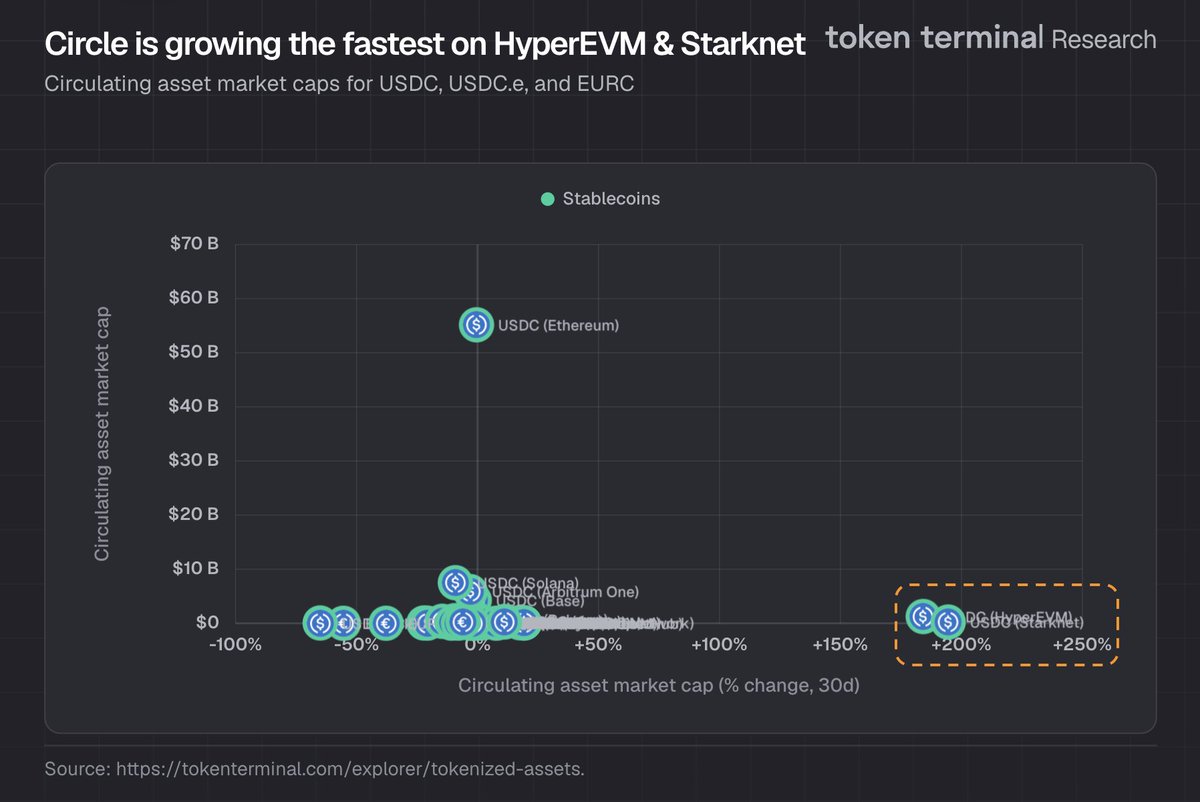This screenshot has width=1200, height=802.
Task: Click the EURC euro bubble near -40%
Action: click(x=385, y=623)
